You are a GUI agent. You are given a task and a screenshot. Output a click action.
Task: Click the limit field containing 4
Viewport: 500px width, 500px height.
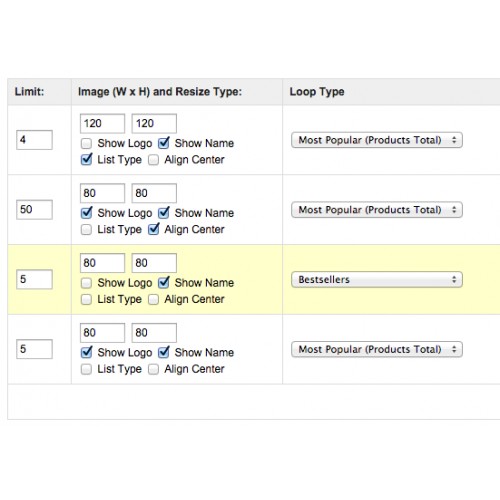[34, 140]
